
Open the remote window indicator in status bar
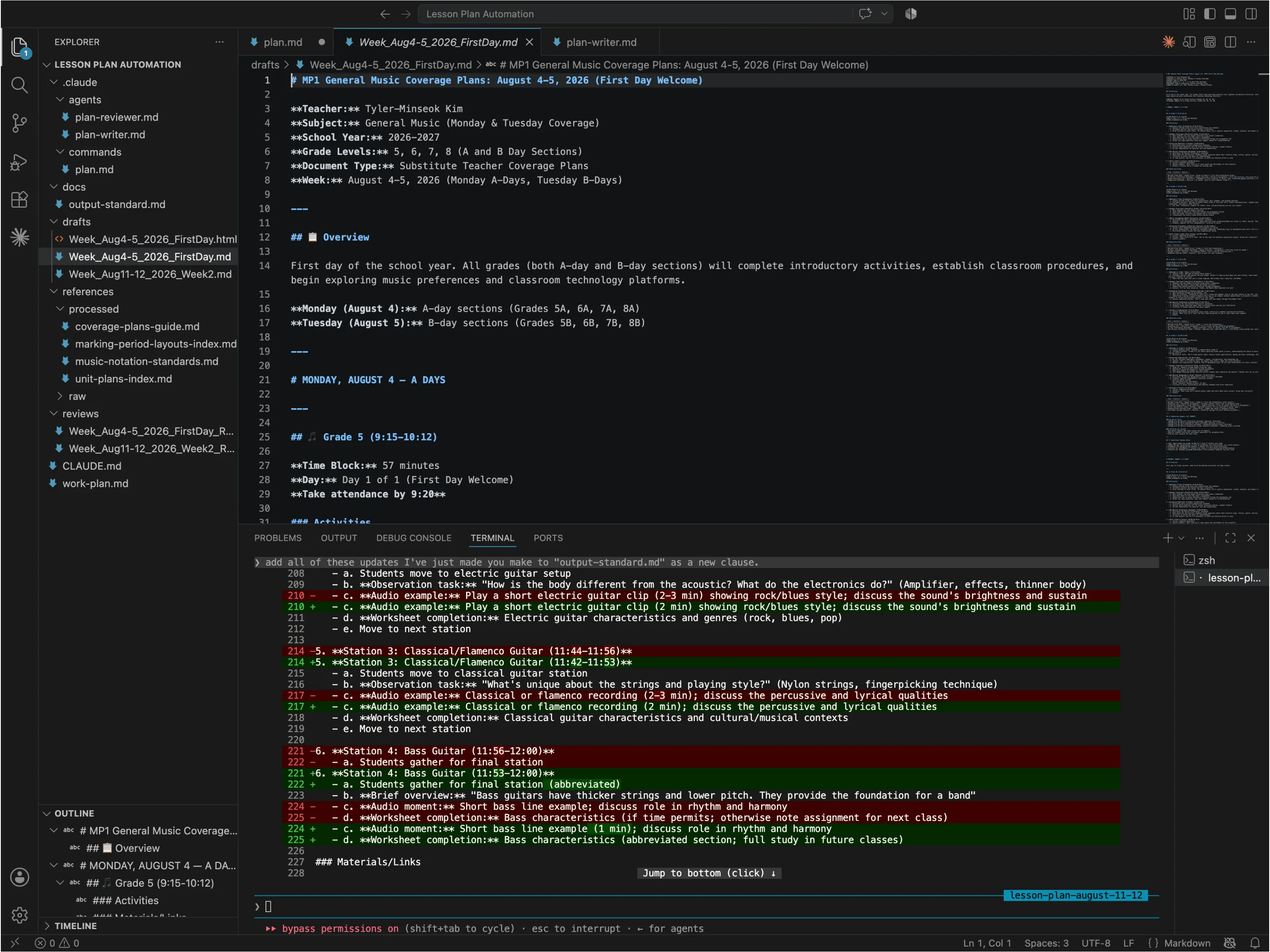(x=15, y=943)
